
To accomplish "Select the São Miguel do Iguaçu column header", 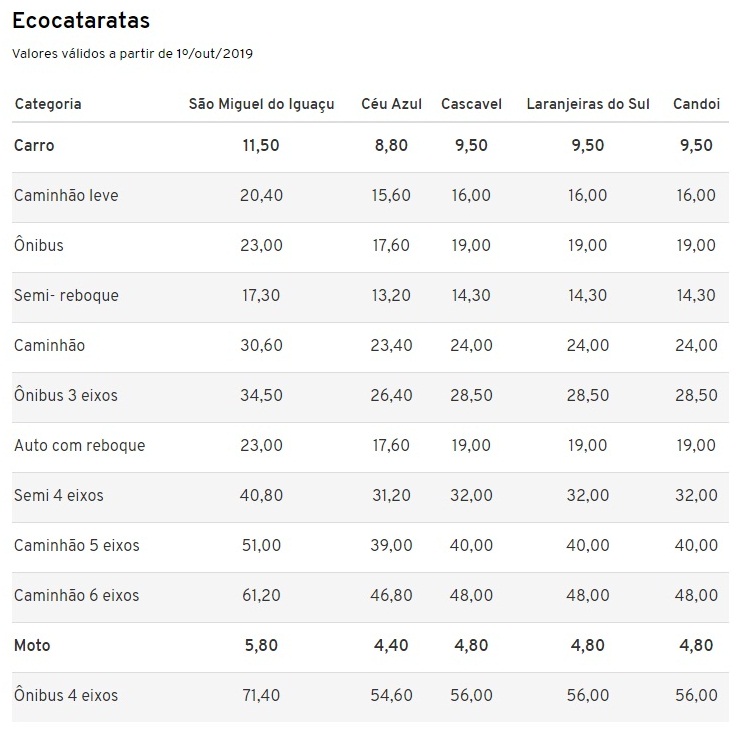I will click(261, 104).
